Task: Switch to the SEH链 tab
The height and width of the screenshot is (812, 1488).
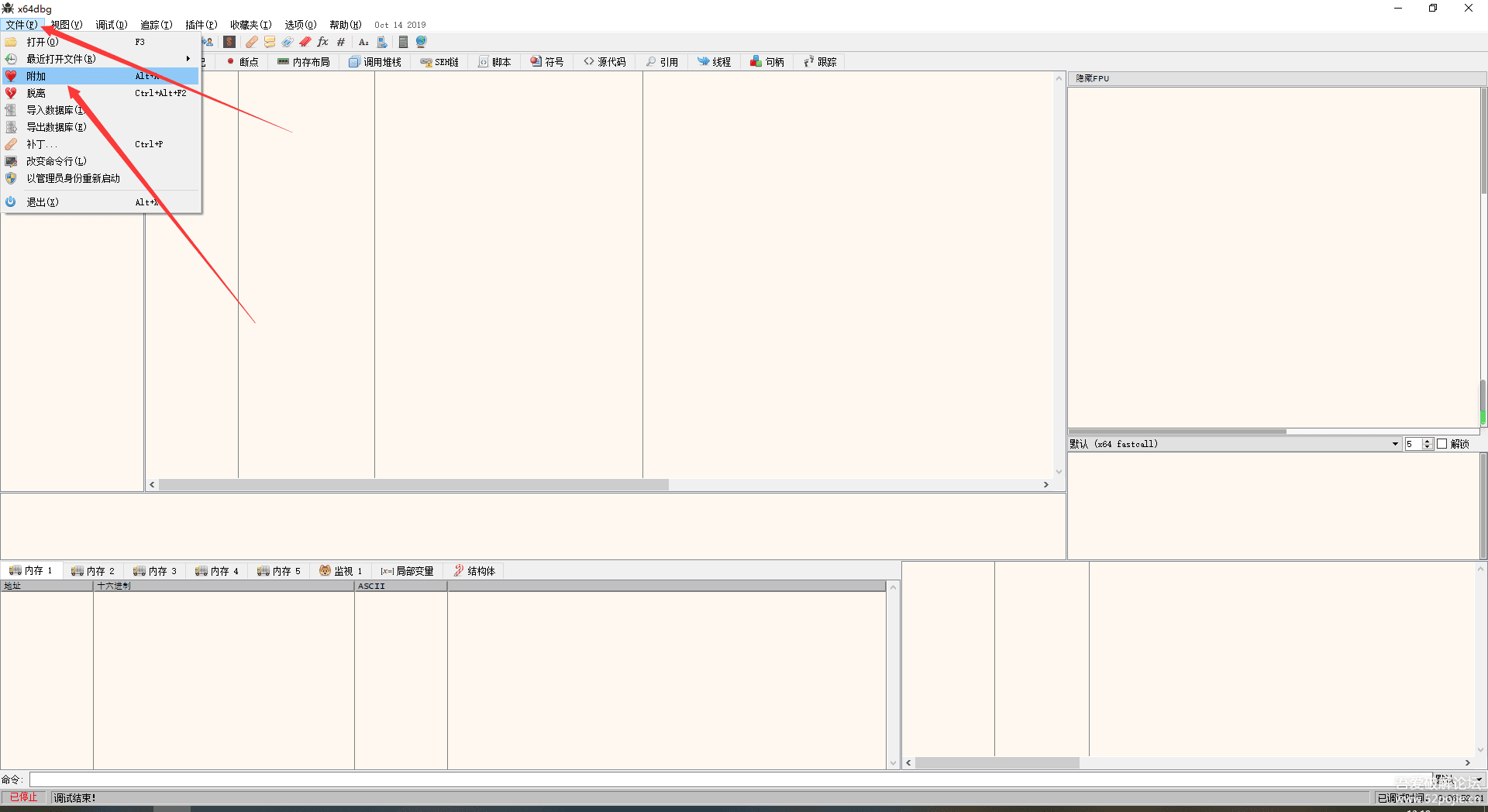Action: [x=439, y=62]
